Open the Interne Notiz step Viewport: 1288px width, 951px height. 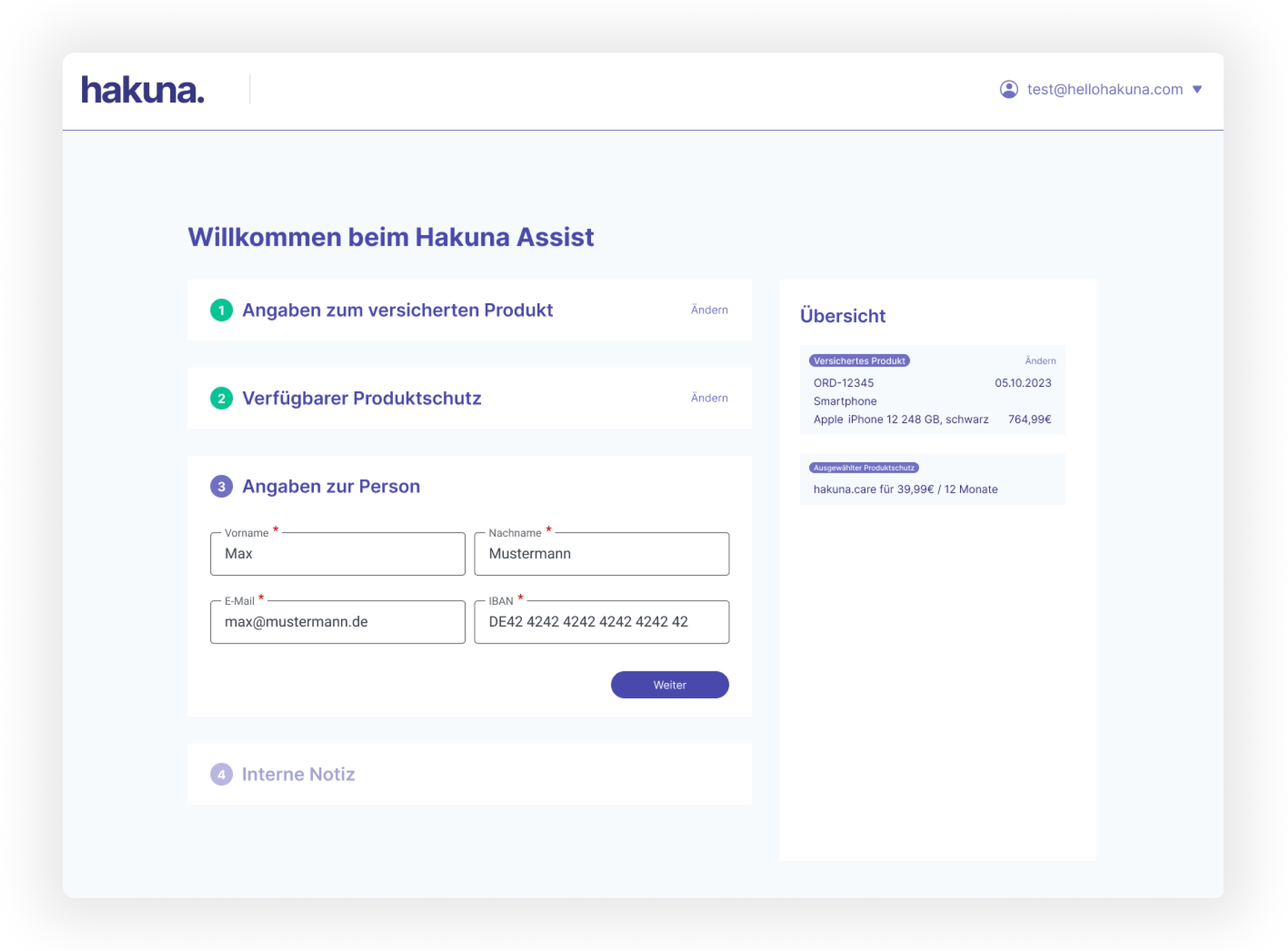click(298, 774)
